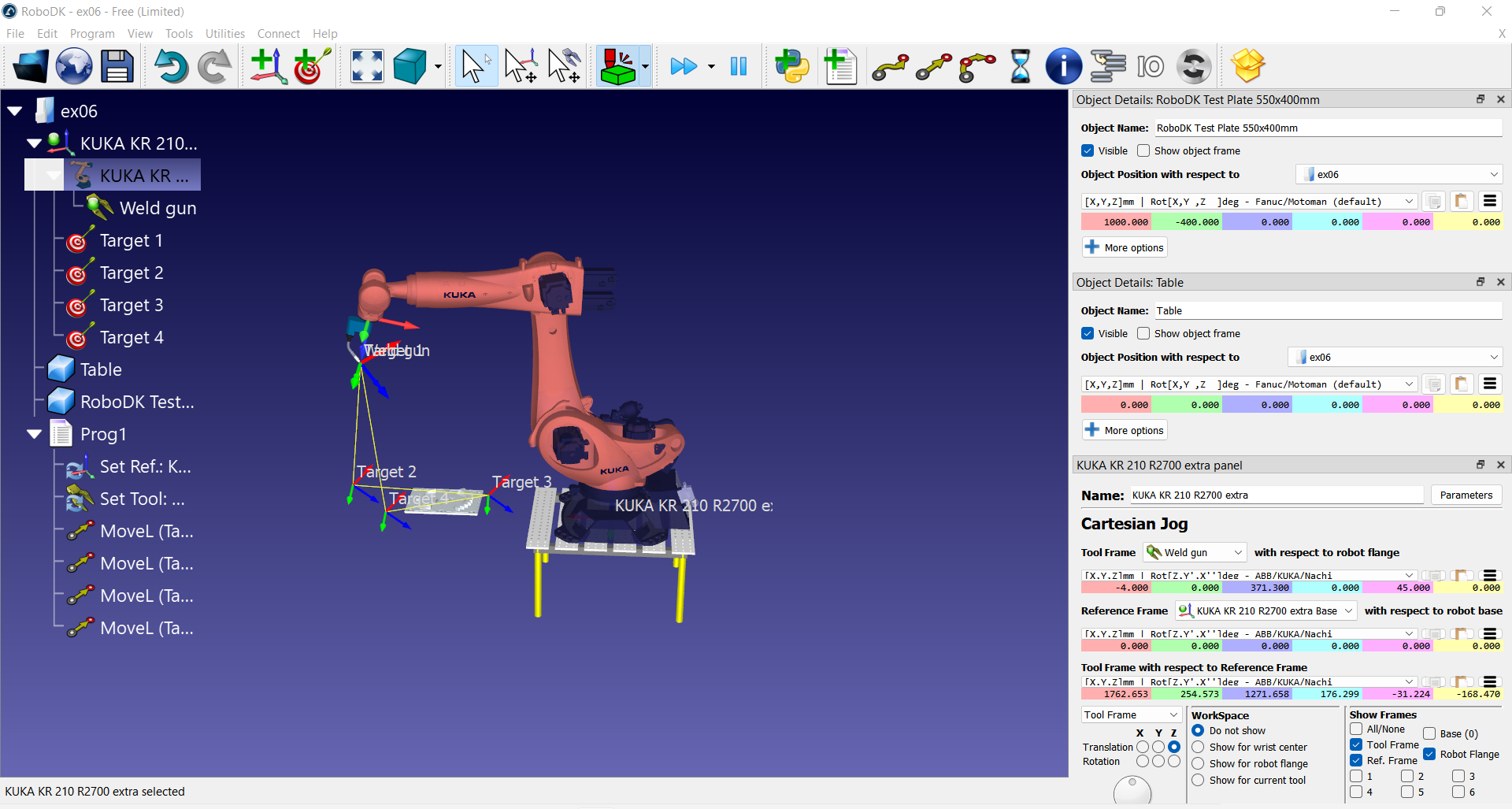Collapse the ex06 station tree node
This screenshot has height=809, width=1512.
pos(15,111)
